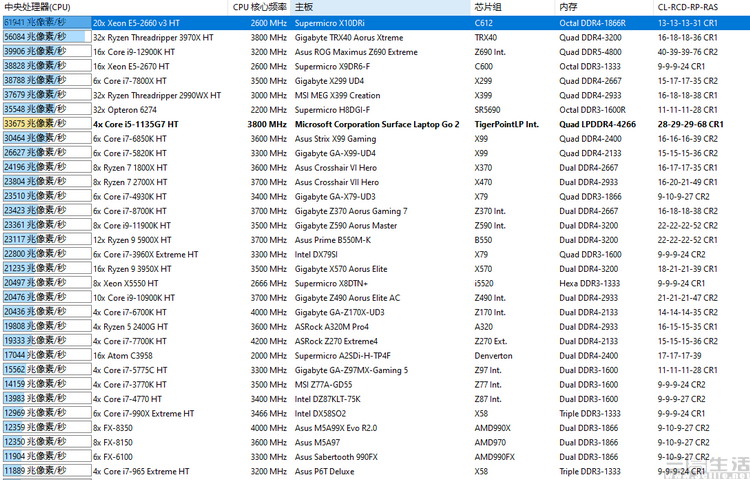This screenshot has width=750, height=480.
Task: Click the highlighted 33675 兆像素/秒 score bar
Action: (x=46, y=124)
